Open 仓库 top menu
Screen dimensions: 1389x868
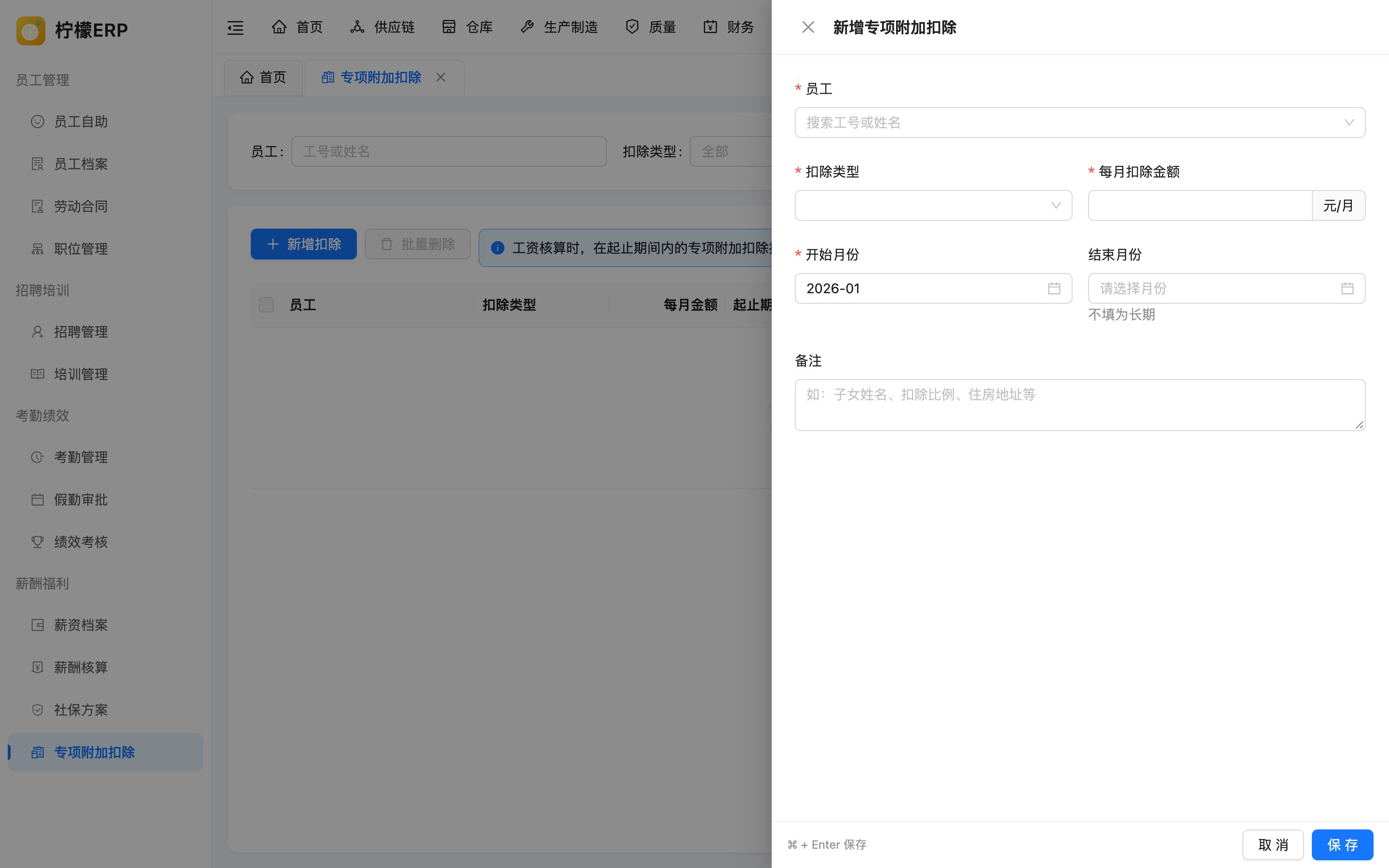tap(467, 27)
